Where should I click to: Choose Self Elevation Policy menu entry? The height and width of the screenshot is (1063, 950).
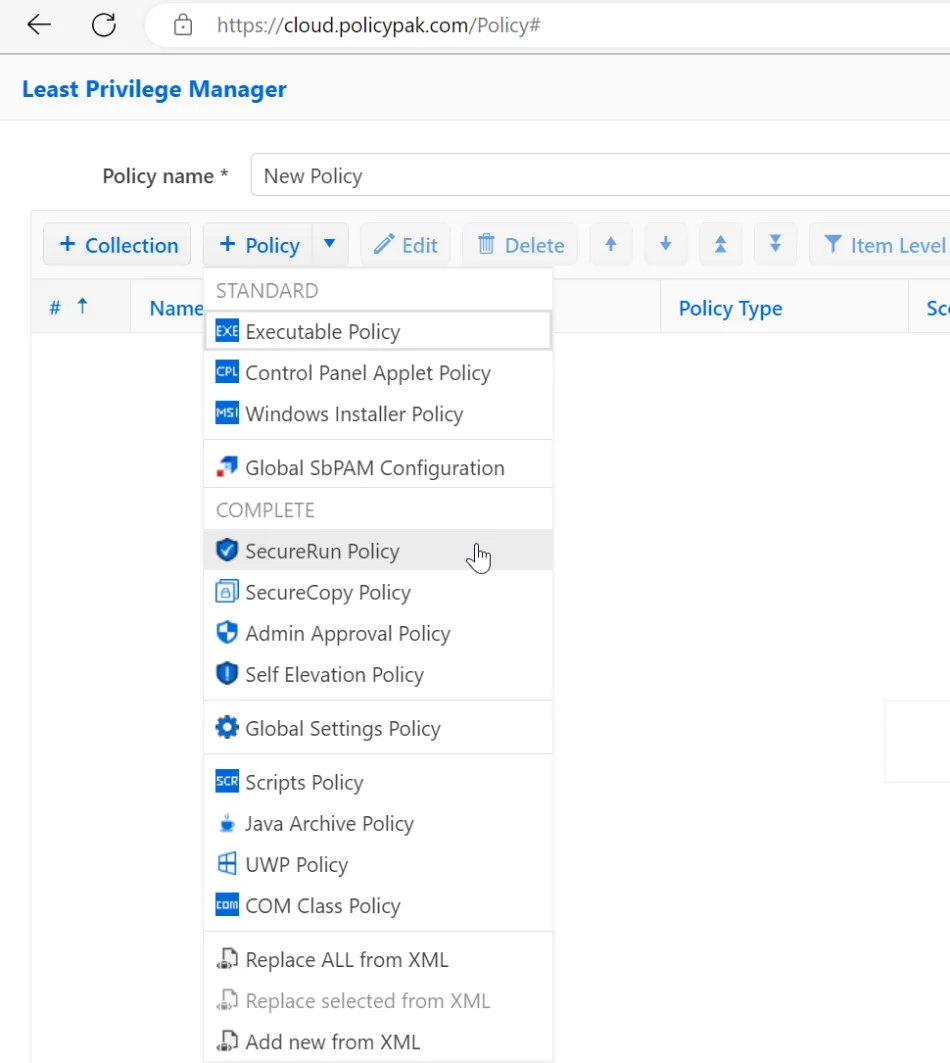pyautogui.click(x=334, y=674)
